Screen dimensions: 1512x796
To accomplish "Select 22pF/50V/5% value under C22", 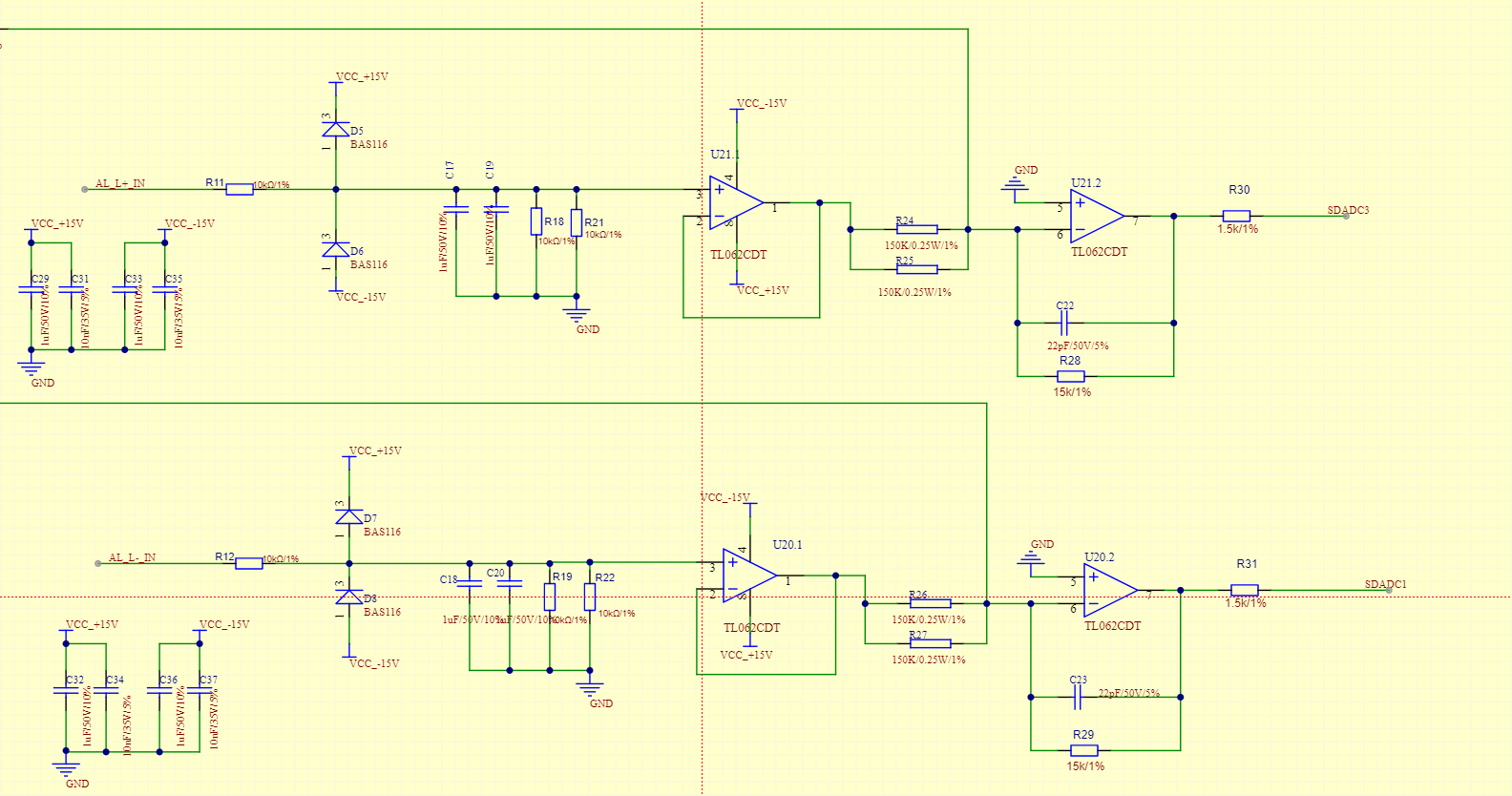I will (x=1078, y=346).
